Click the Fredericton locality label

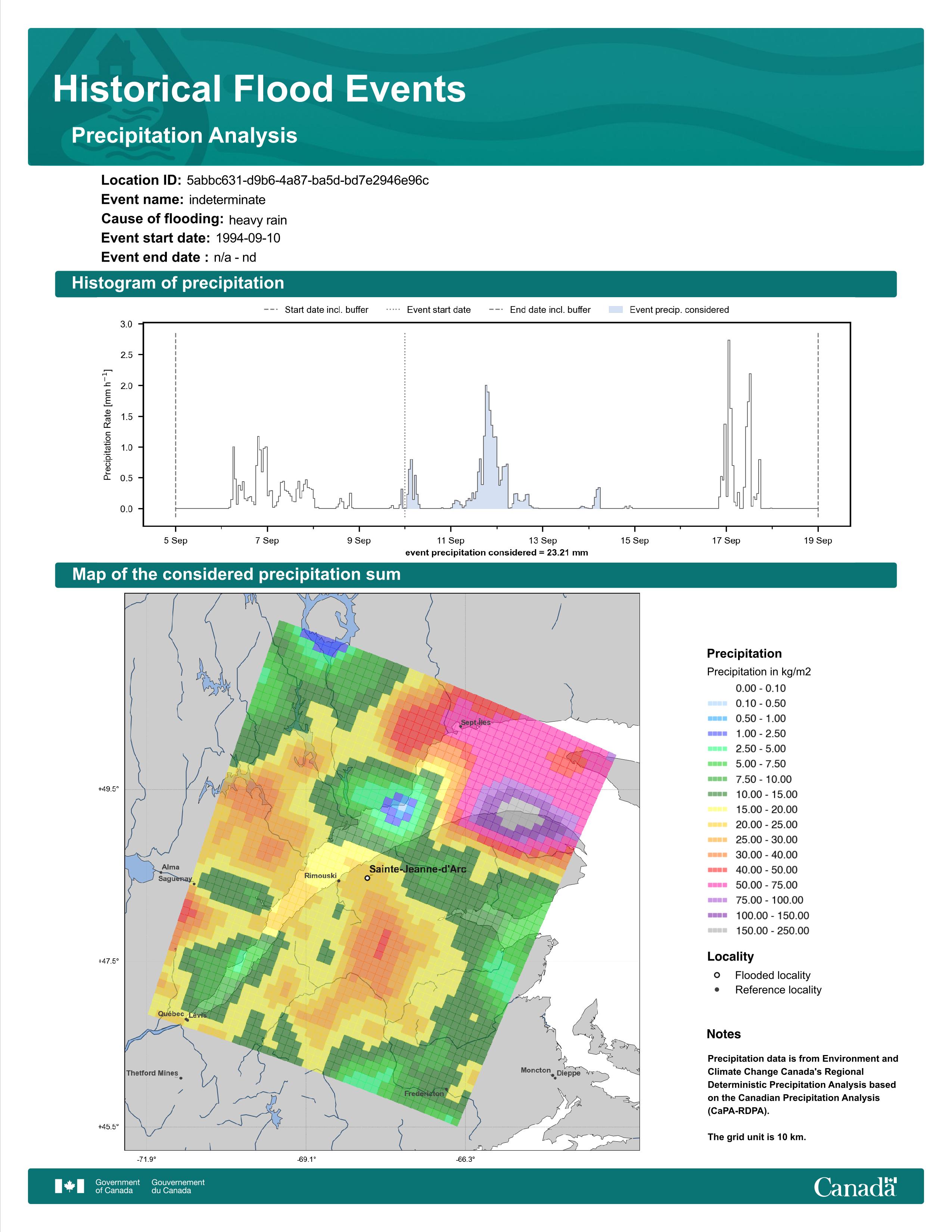(424, 1093)
